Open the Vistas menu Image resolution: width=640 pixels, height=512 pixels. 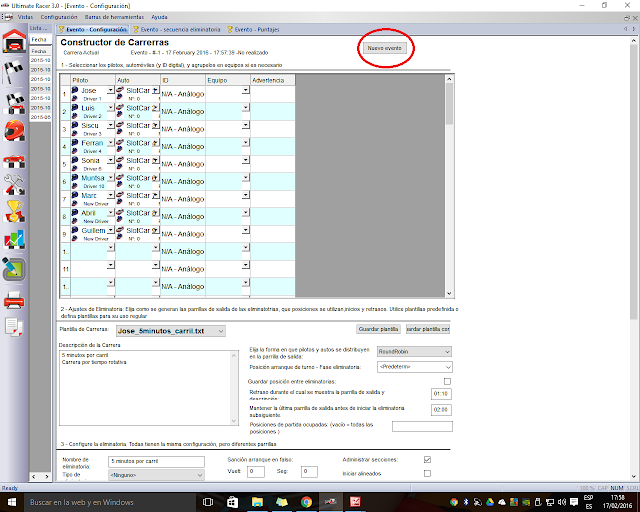[25, 17]
